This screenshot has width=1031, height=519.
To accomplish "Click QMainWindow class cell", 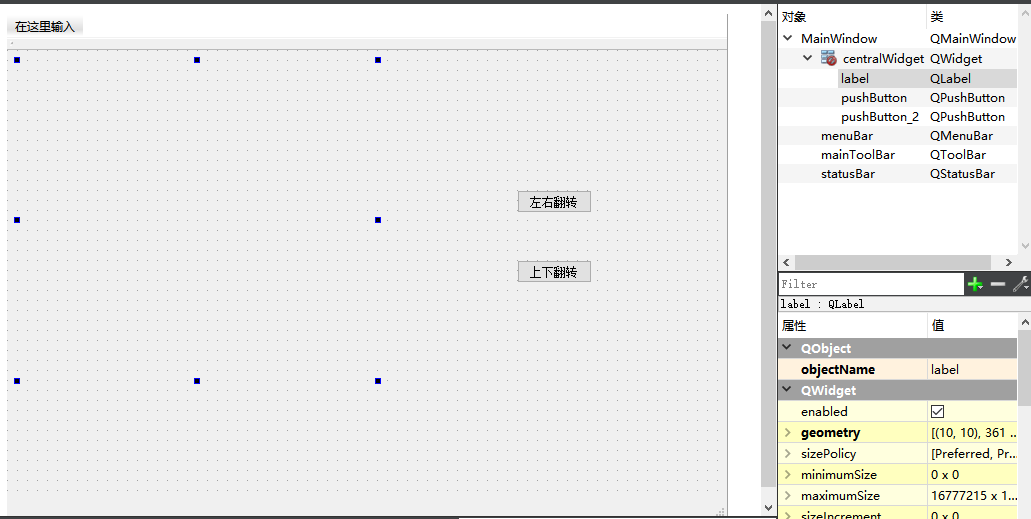I will 973,39.
